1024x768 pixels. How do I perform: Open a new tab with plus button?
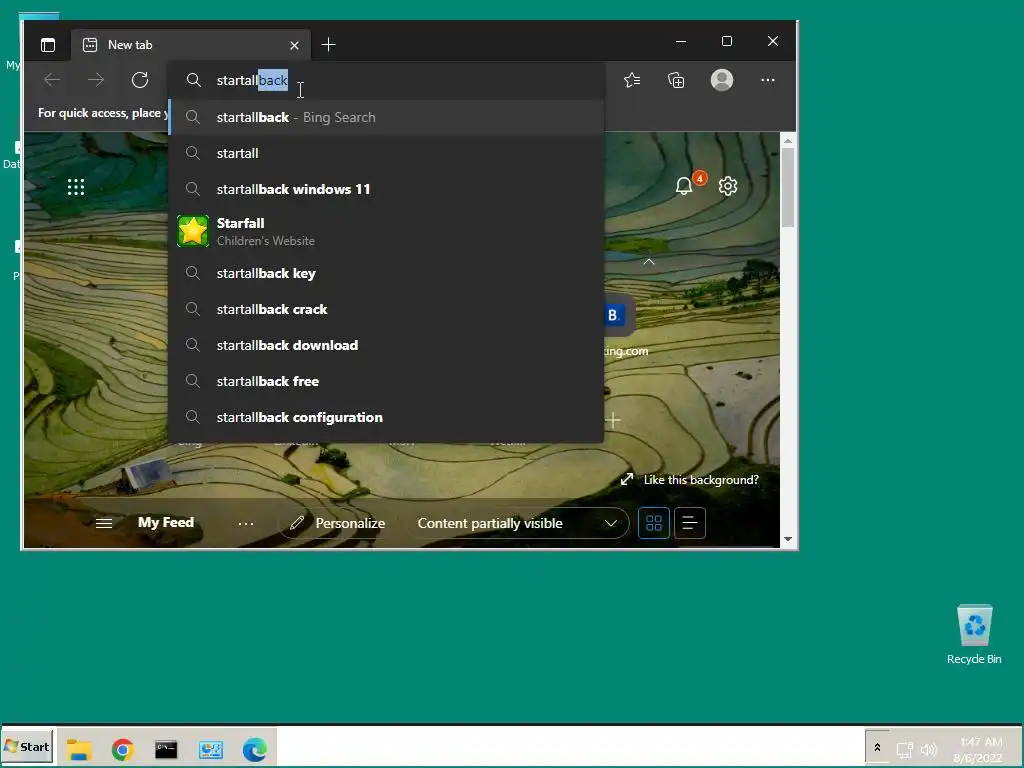(x=328, y=44)
